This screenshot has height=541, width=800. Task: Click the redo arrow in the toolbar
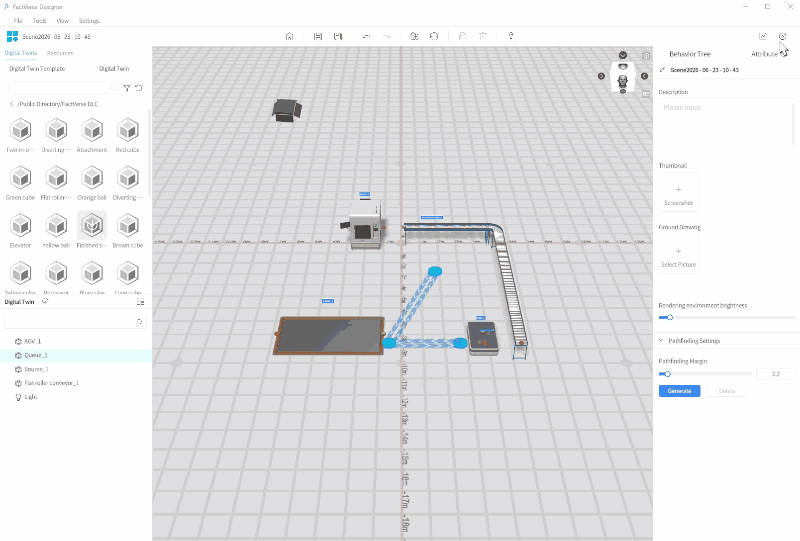pos(386,36)
